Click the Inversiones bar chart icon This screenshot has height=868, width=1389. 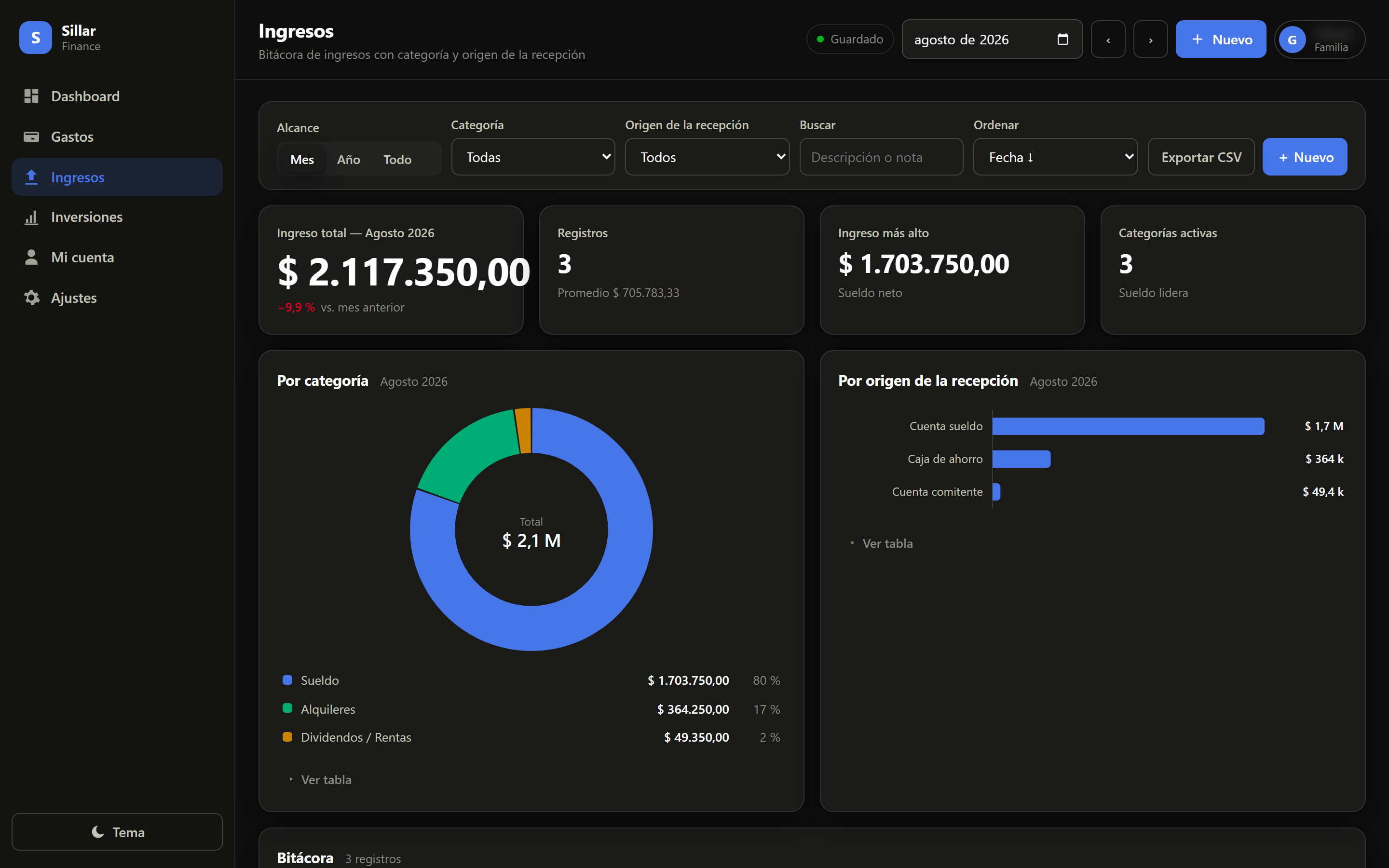point(31,217)
